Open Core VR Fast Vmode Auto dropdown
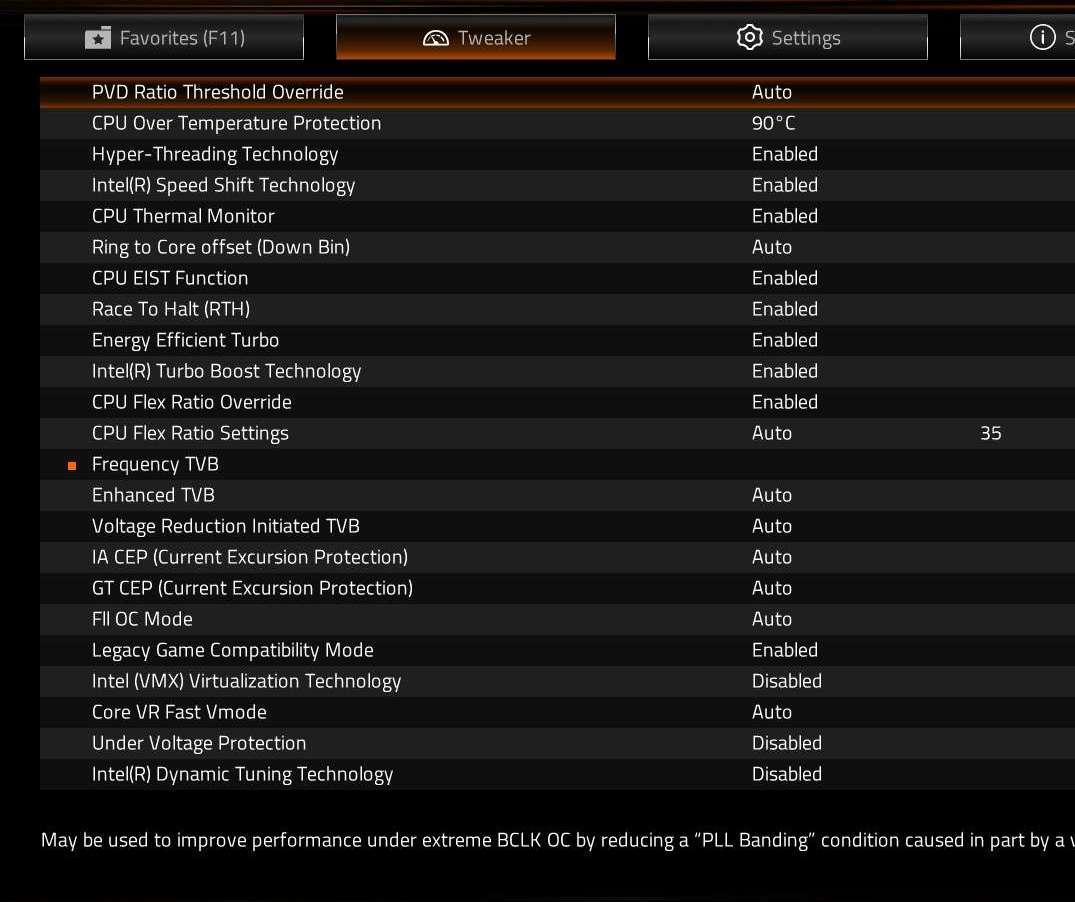Image resolution: width=1075 pixels, height=902 pixels. click(772, 712)
